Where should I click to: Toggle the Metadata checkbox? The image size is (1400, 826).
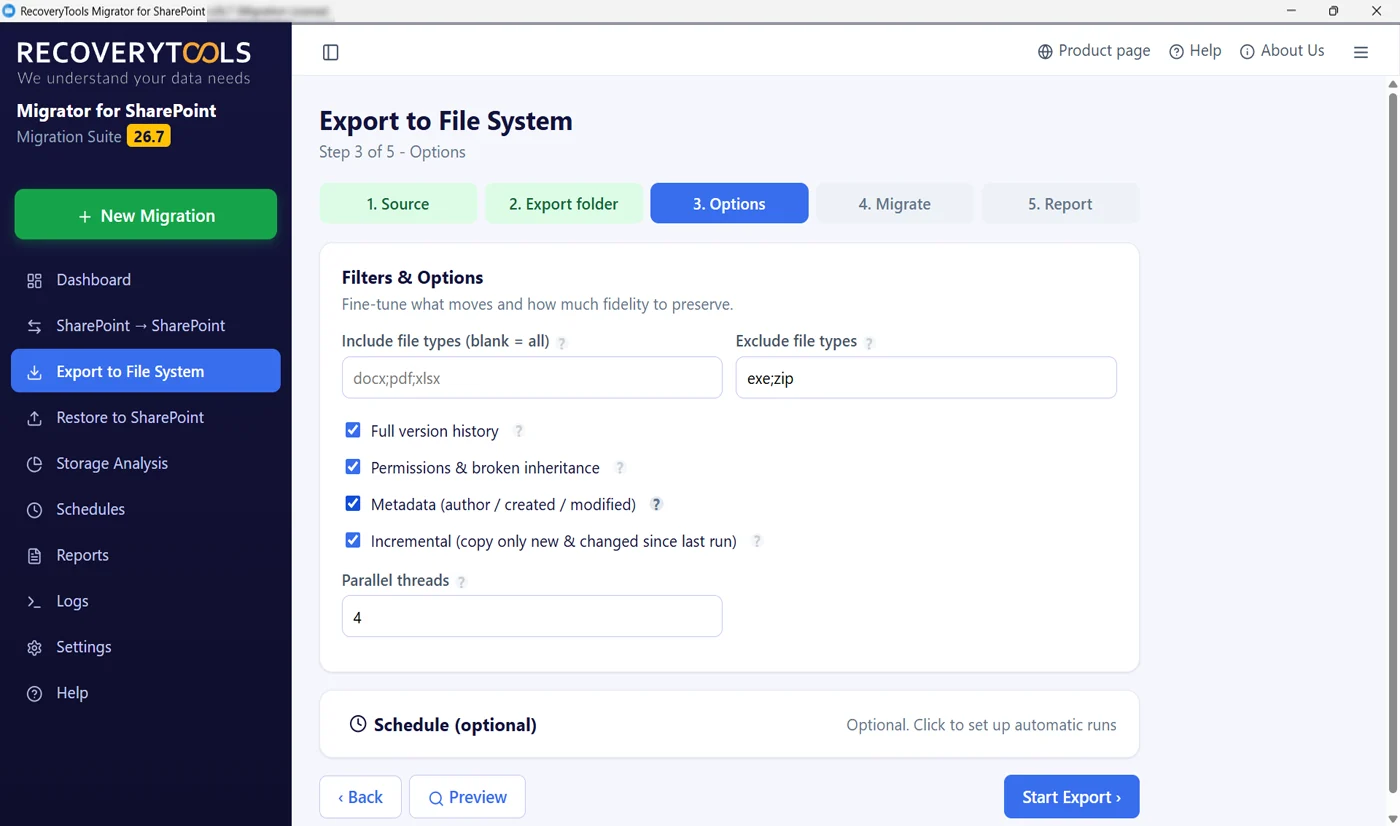click(x=353, y=504)
